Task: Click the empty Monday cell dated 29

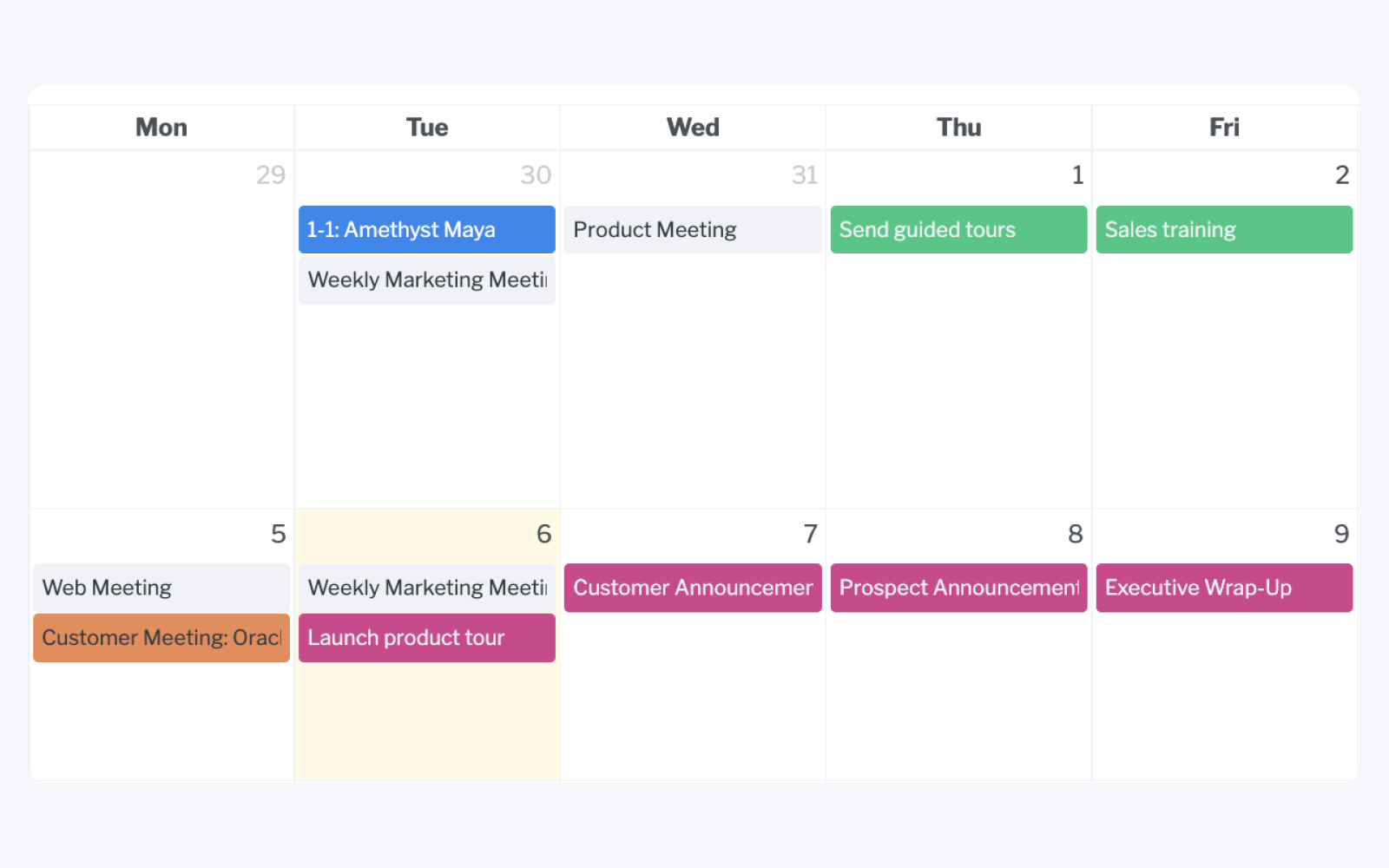Action: 161,347
